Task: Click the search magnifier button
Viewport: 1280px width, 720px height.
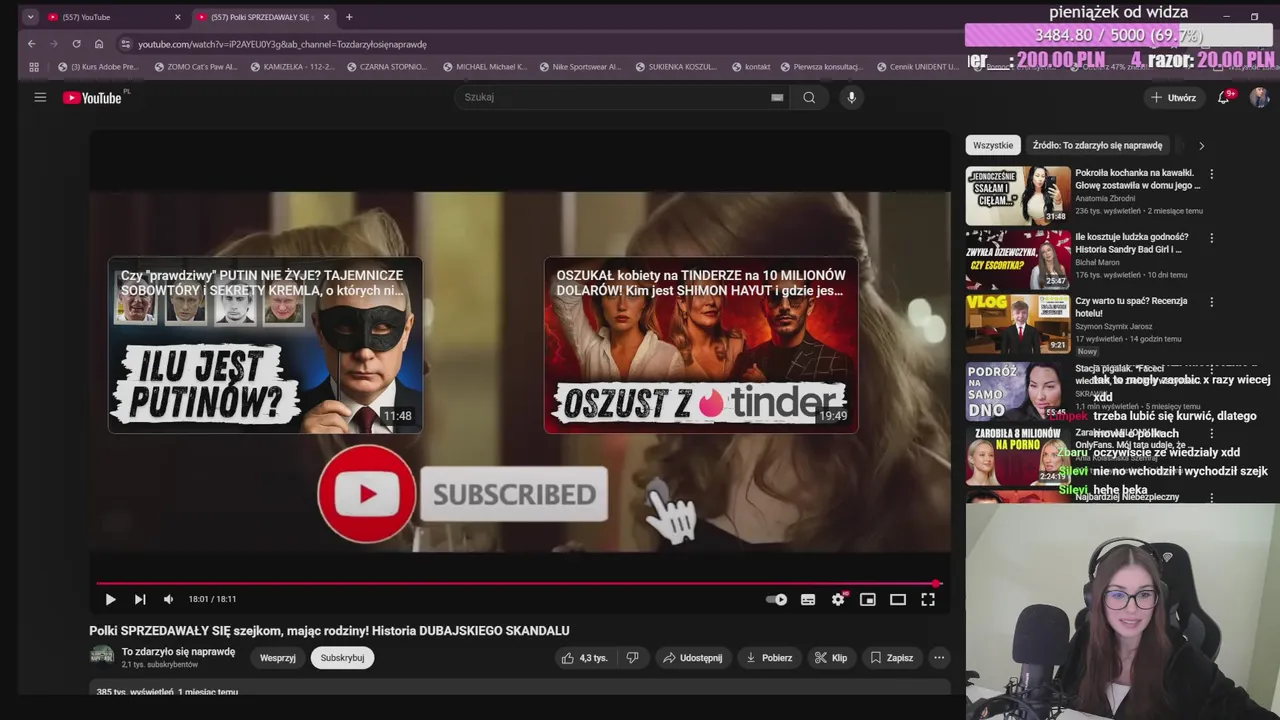Action: [809, 97]
